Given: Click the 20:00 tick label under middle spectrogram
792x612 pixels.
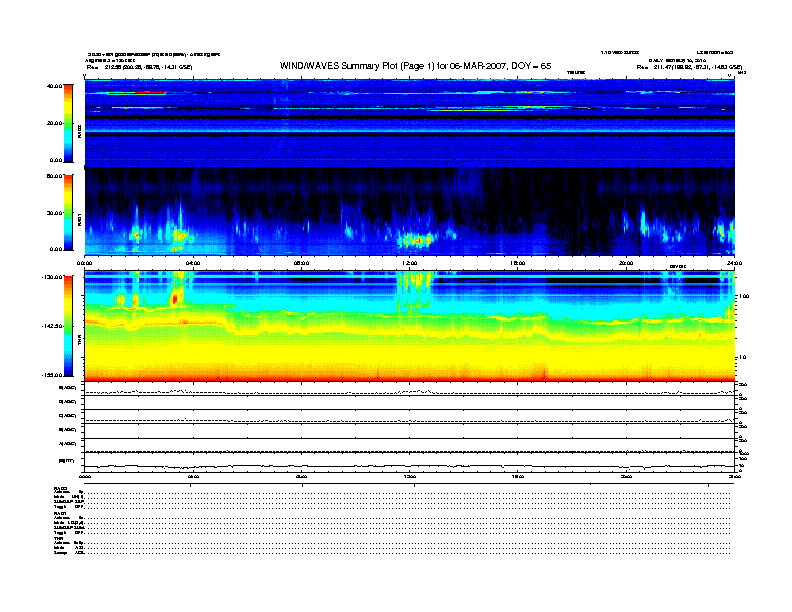Looking at the screenshot, I should [626, 263].
